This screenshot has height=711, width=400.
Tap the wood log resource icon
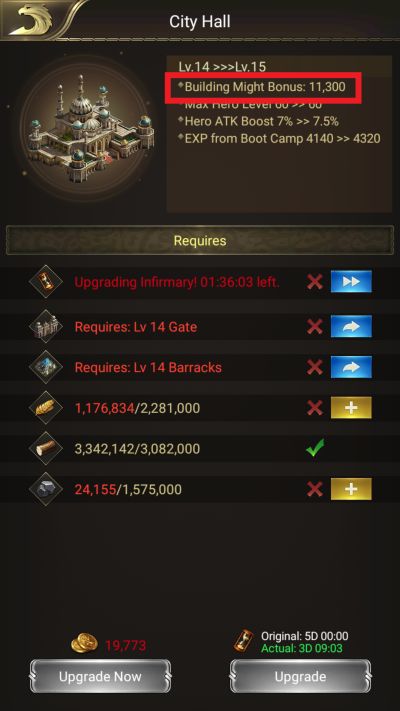click(45, 448)
